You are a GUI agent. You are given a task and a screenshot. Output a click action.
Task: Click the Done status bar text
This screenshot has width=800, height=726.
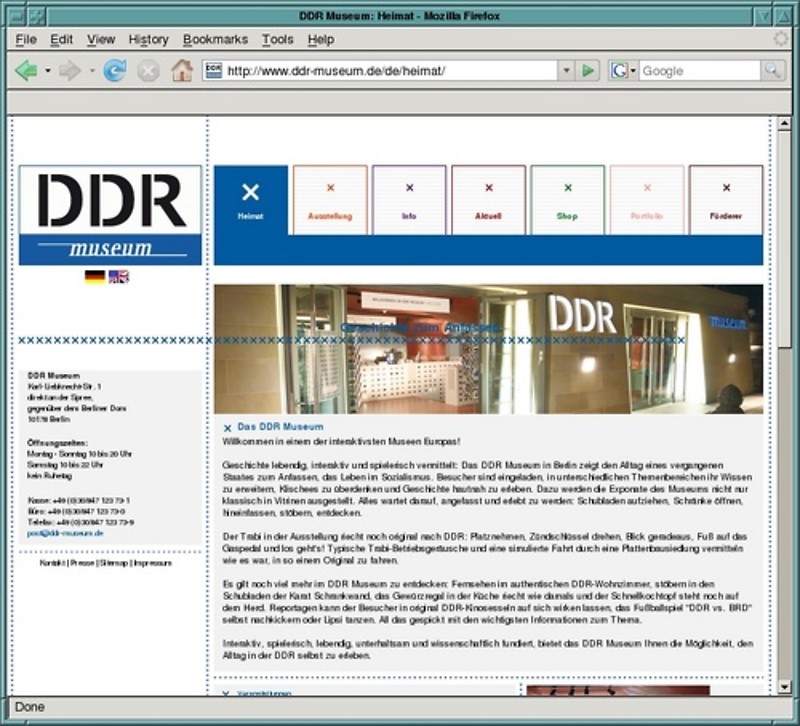(30, 707)
